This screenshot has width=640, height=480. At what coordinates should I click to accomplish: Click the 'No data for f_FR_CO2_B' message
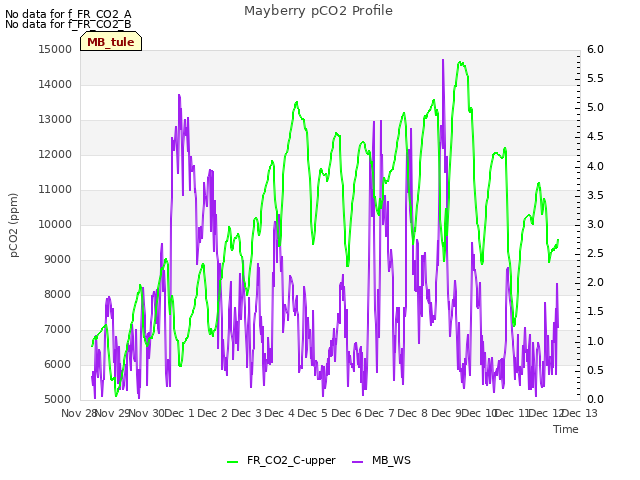tap(68, 24)
